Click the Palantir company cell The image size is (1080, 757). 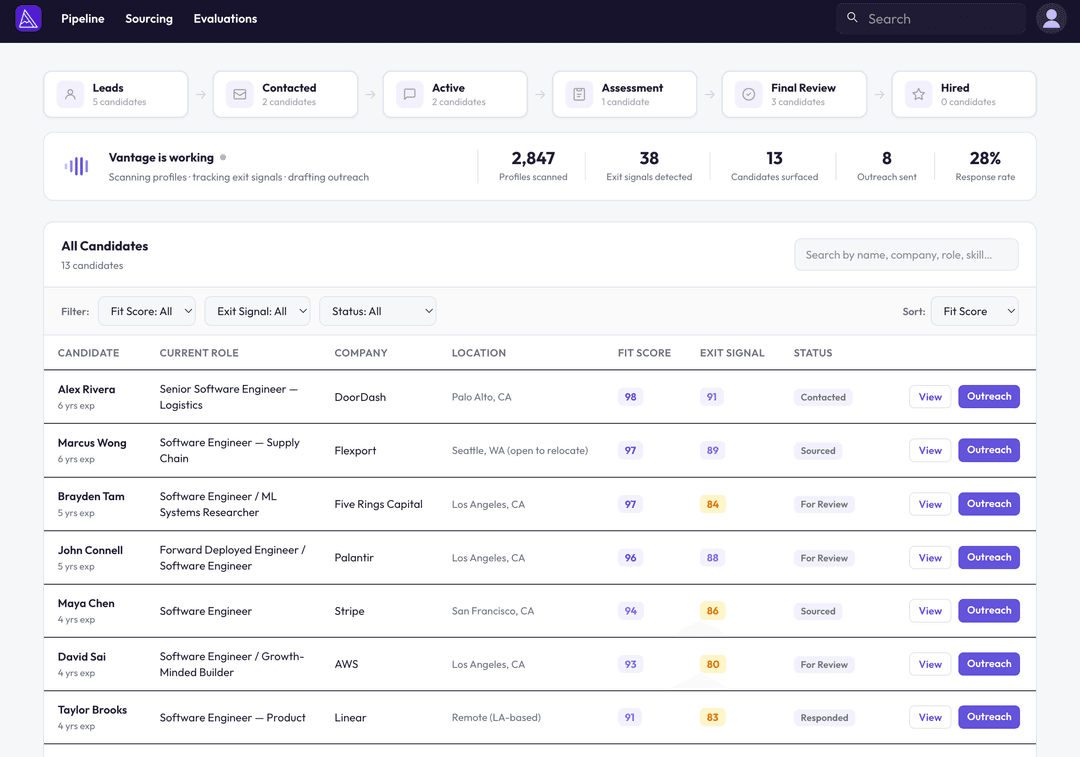pos(354,558)
